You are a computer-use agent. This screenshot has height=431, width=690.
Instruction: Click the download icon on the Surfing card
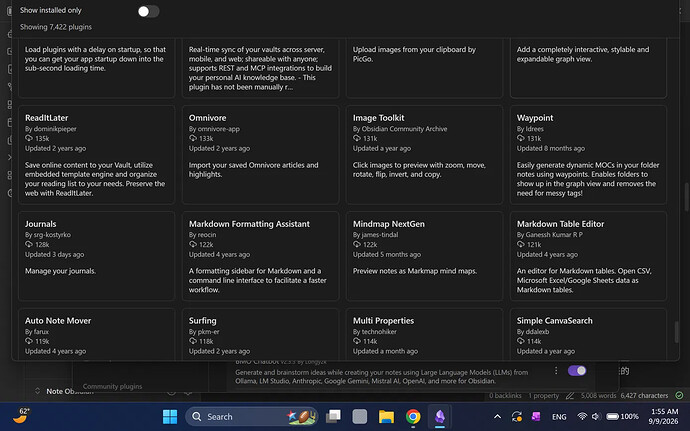pos(193,341)
